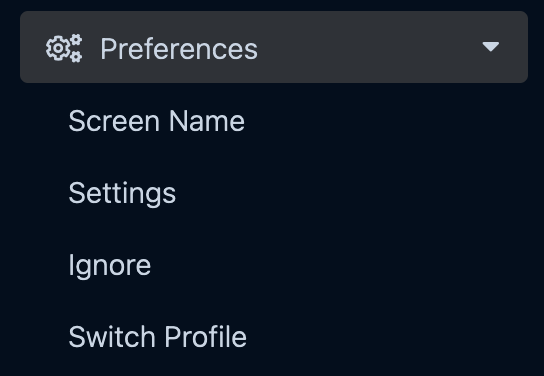The image size is (544, 376).
Task: Open the Screen Name preference
Action: (x=156, y=121)
